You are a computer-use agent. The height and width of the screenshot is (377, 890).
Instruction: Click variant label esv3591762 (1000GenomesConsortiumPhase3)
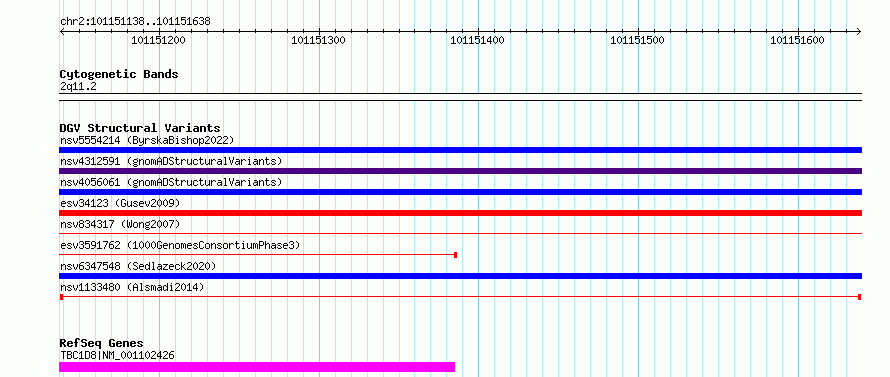[180, 245]
